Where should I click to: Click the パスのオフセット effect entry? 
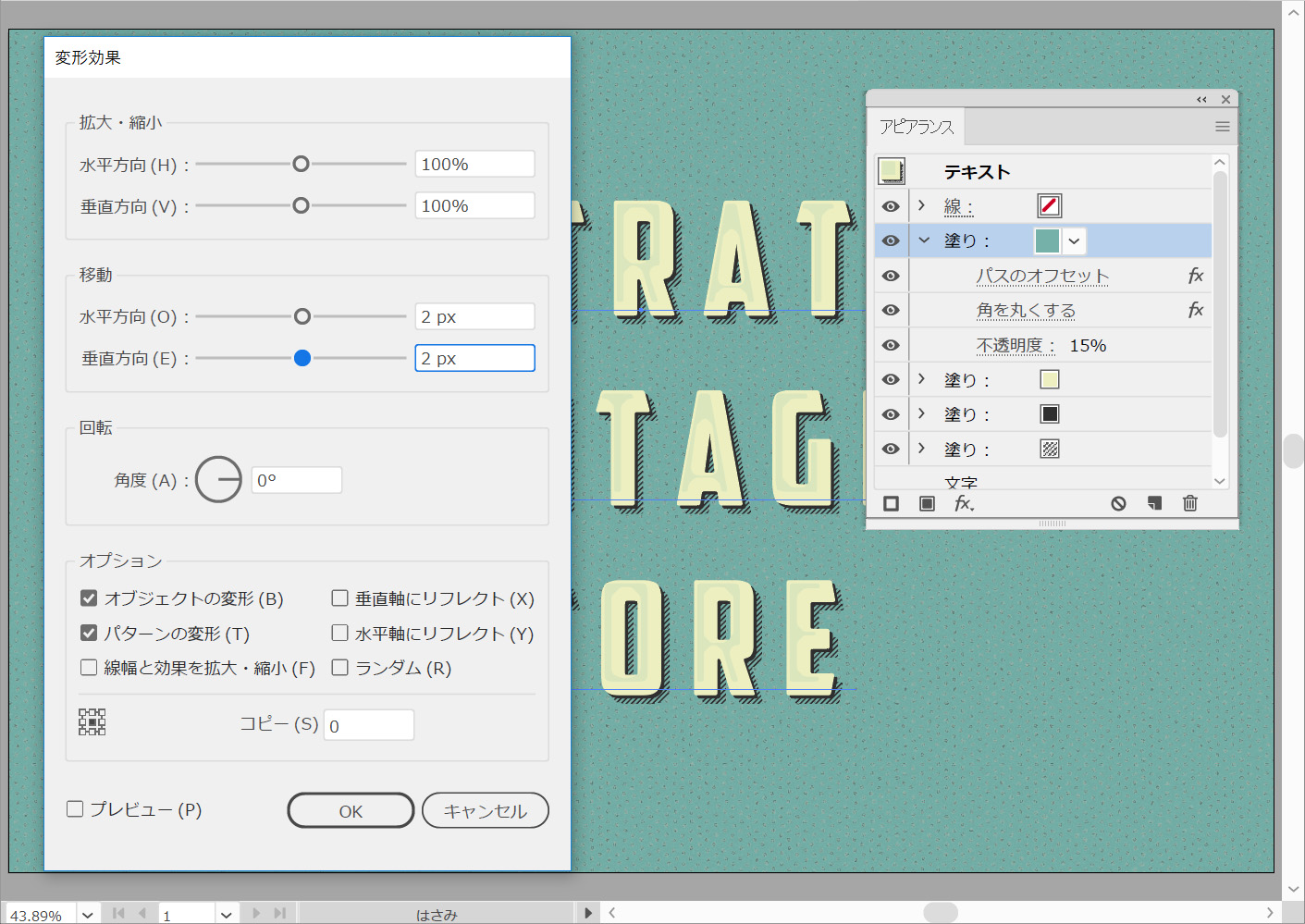[x=1041, y=276]
